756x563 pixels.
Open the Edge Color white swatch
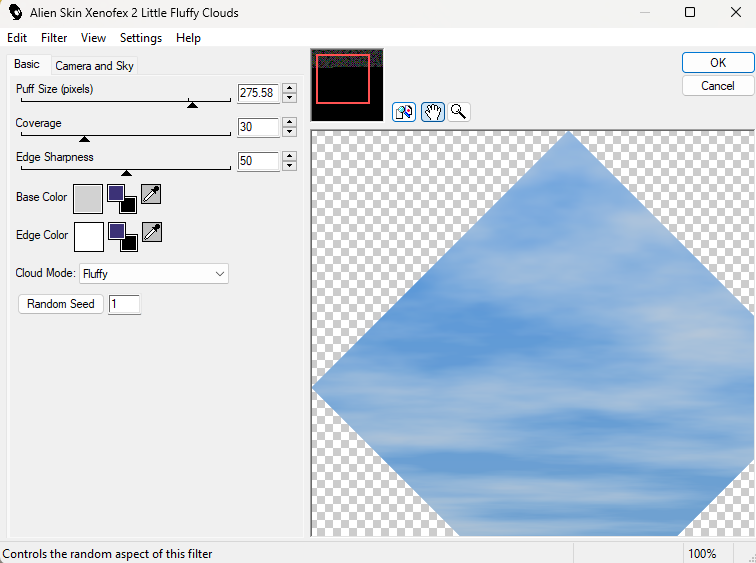[x=89, y=237]
